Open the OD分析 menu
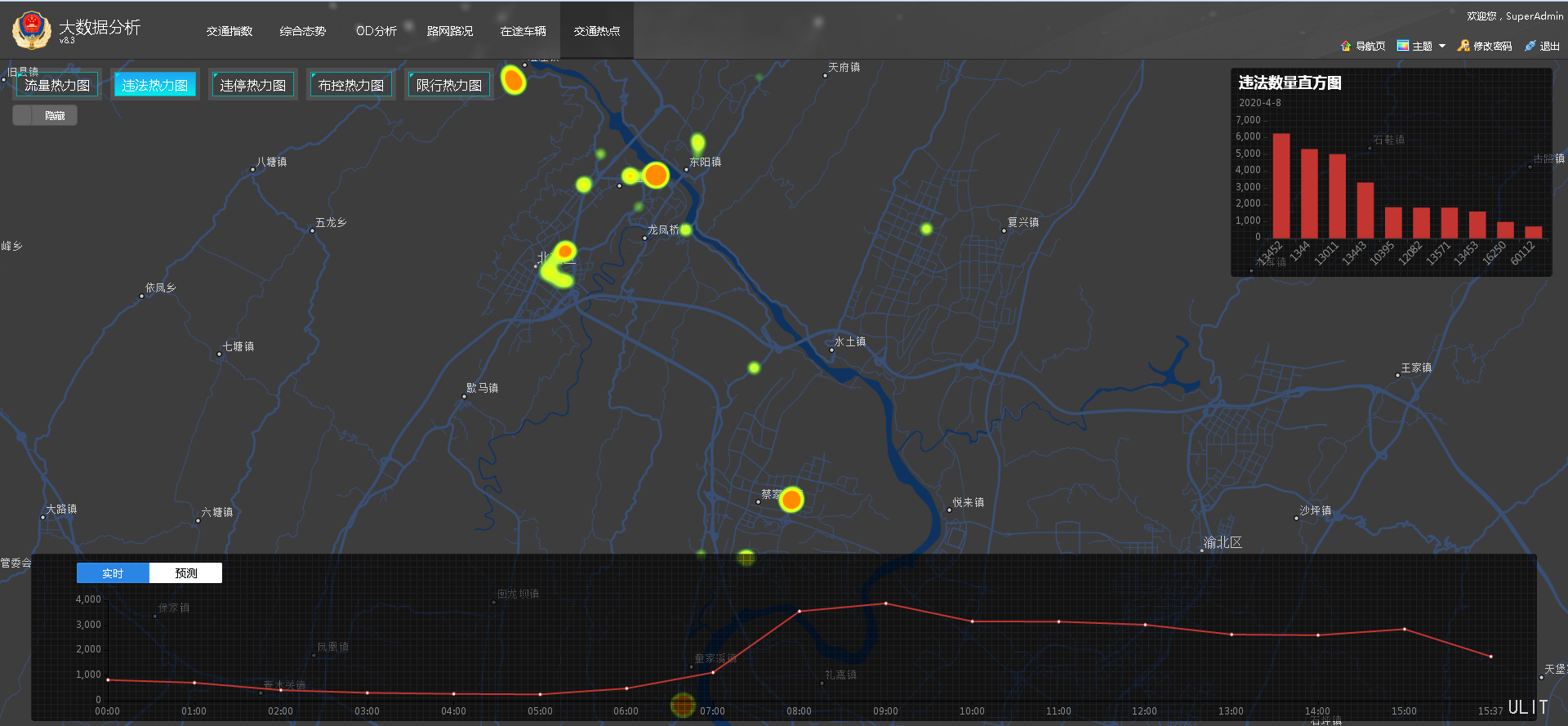The image size is (1568, 726). pyautogui.click(x=376, y=31)
